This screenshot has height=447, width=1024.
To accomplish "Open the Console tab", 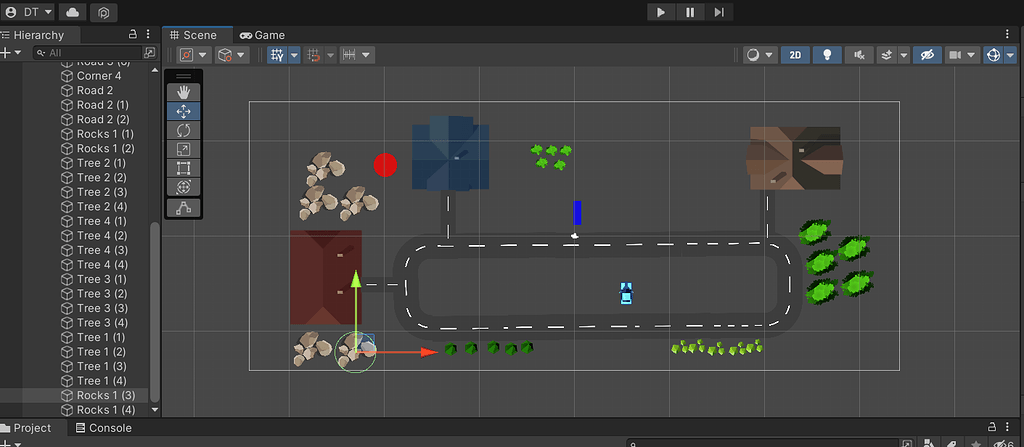I will [x=104, y=428].
